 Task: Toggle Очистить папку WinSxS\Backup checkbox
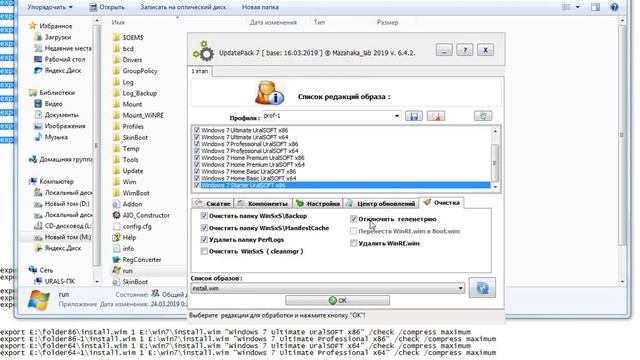pos(204,216)
